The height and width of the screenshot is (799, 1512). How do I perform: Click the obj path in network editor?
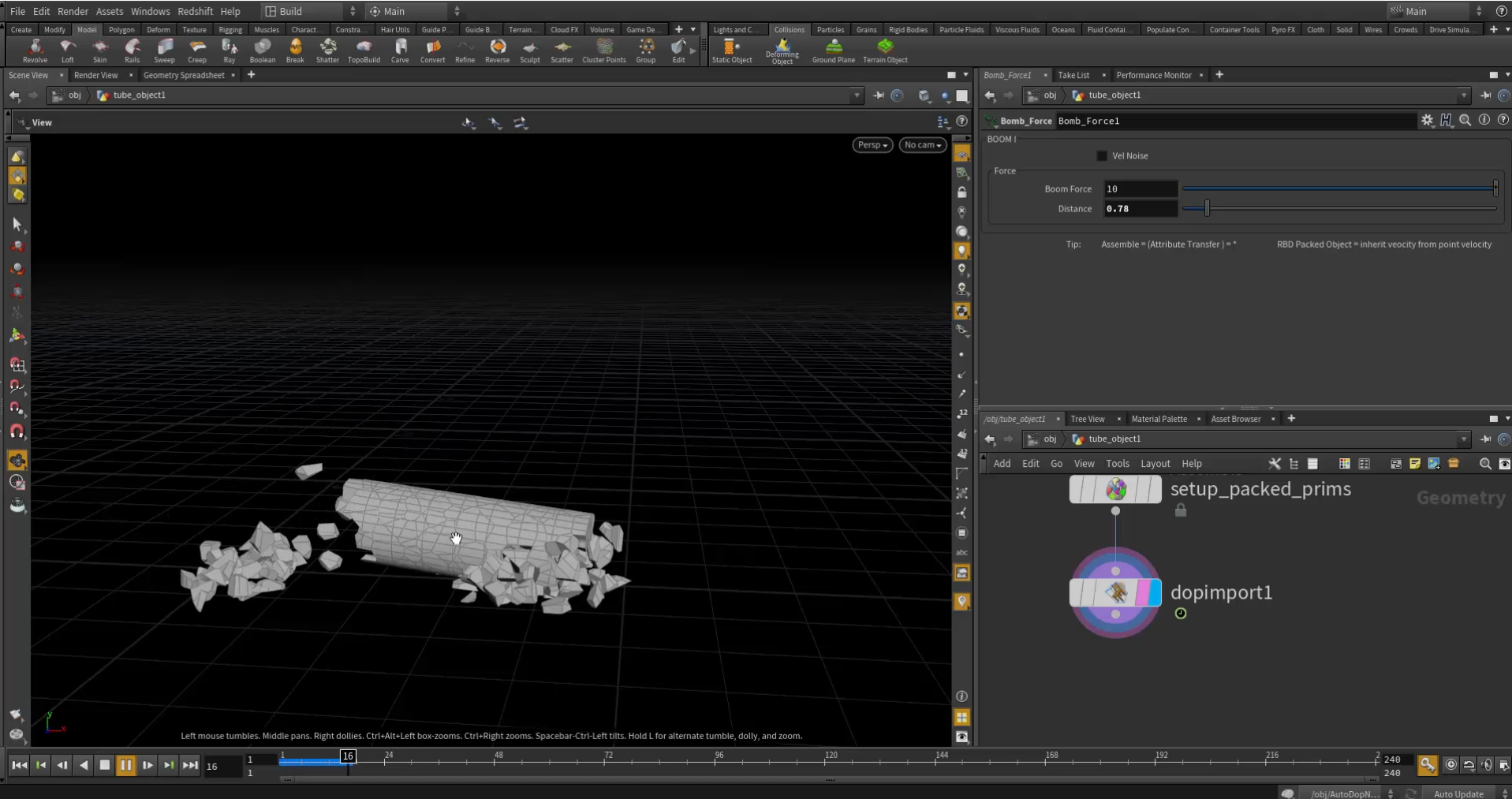coord(1050,439)
